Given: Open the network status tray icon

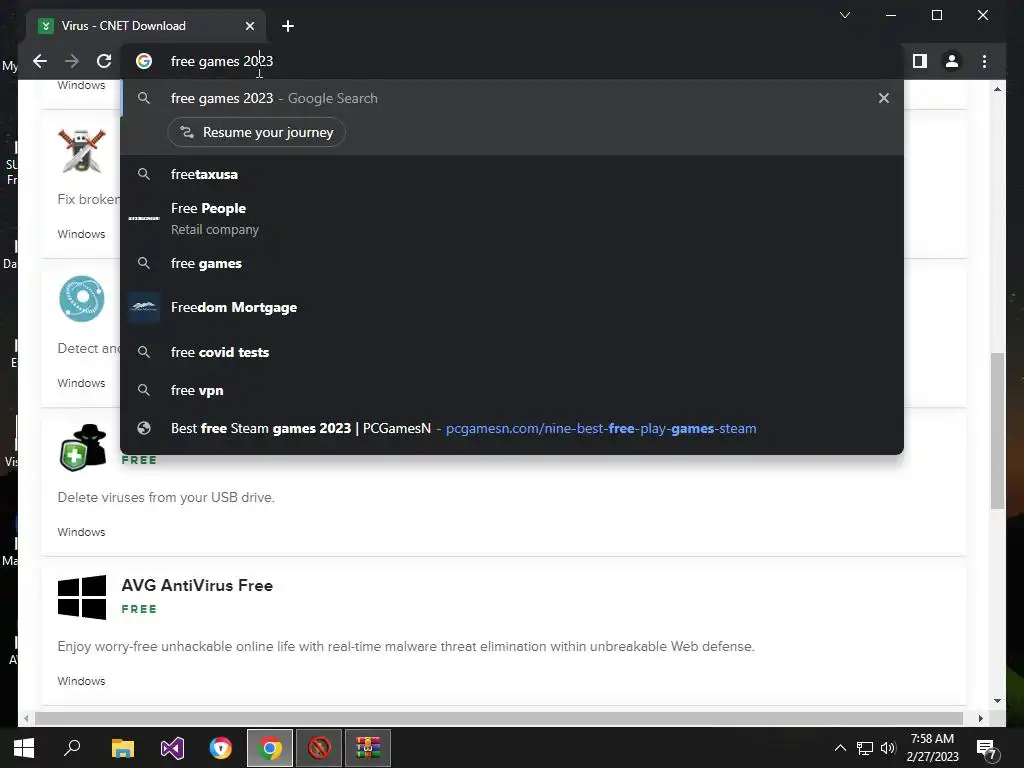Looking at the screenshot, I should point(865,748).
